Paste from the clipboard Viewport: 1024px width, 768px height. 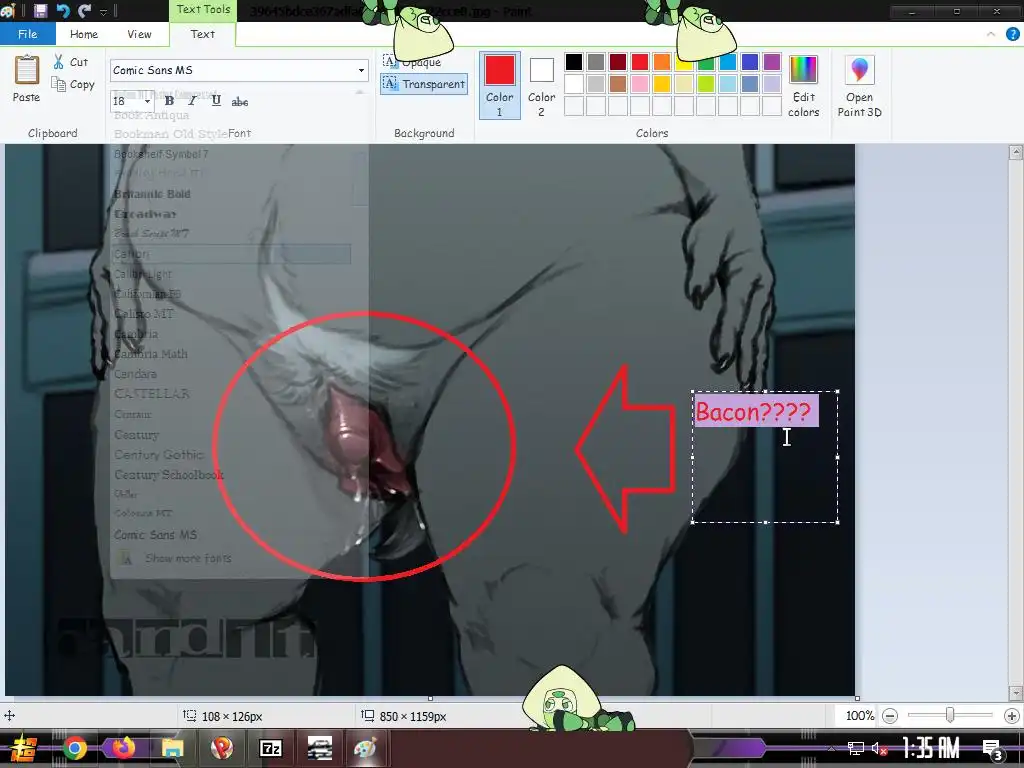click(26, 79)
